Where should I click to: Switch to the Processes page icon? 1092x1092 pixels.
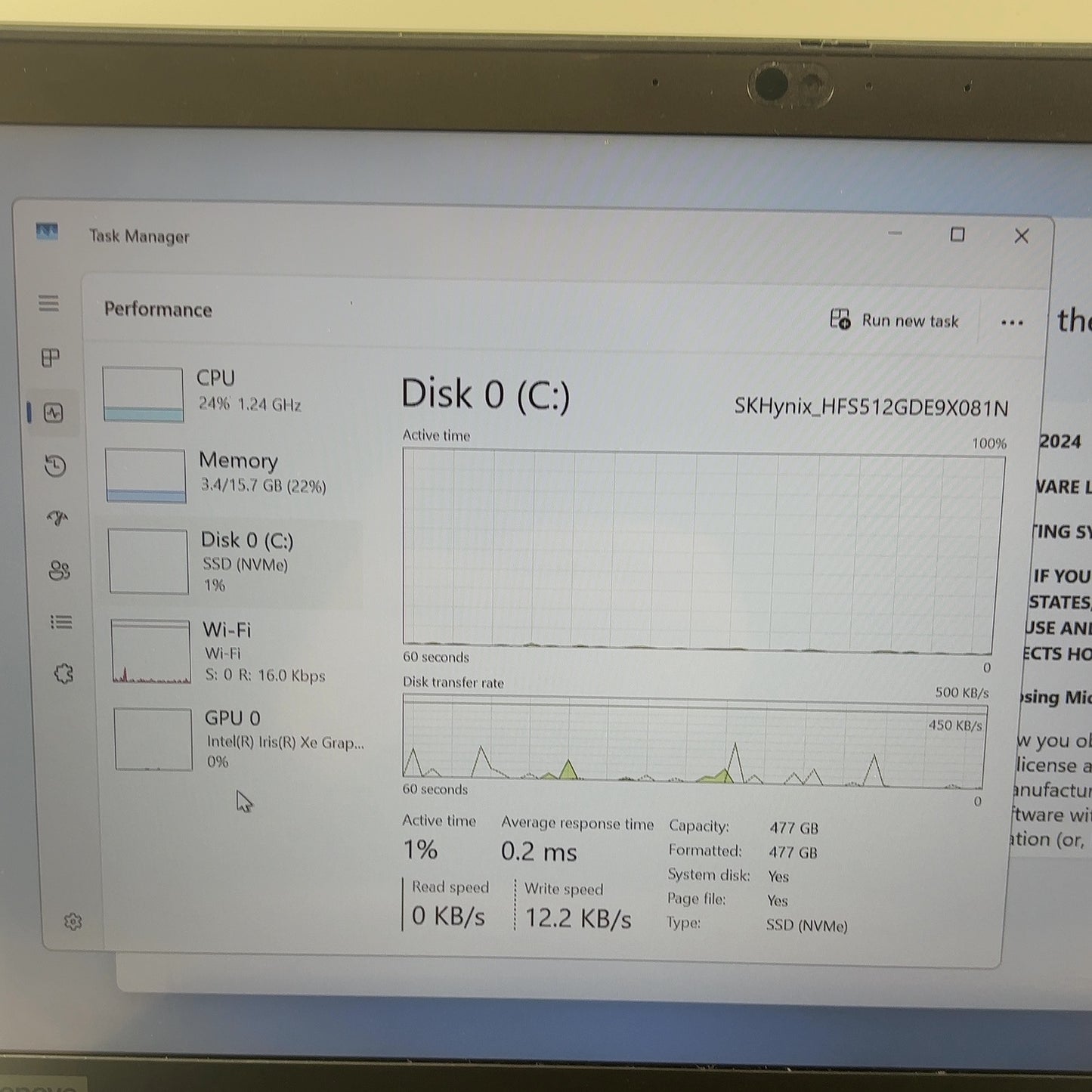[x=51, y=357]
